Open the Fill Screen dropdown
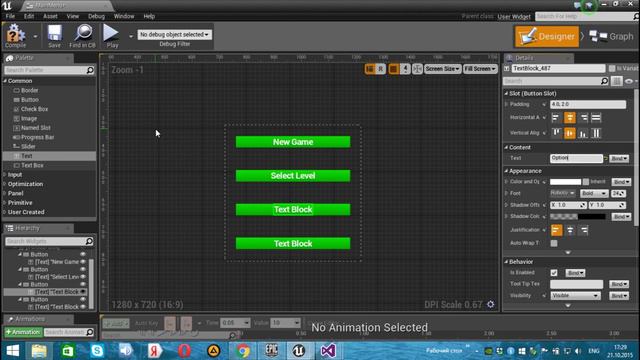This screenshot has height=360, width=640. pyautogui.click(x=480, y=69)
